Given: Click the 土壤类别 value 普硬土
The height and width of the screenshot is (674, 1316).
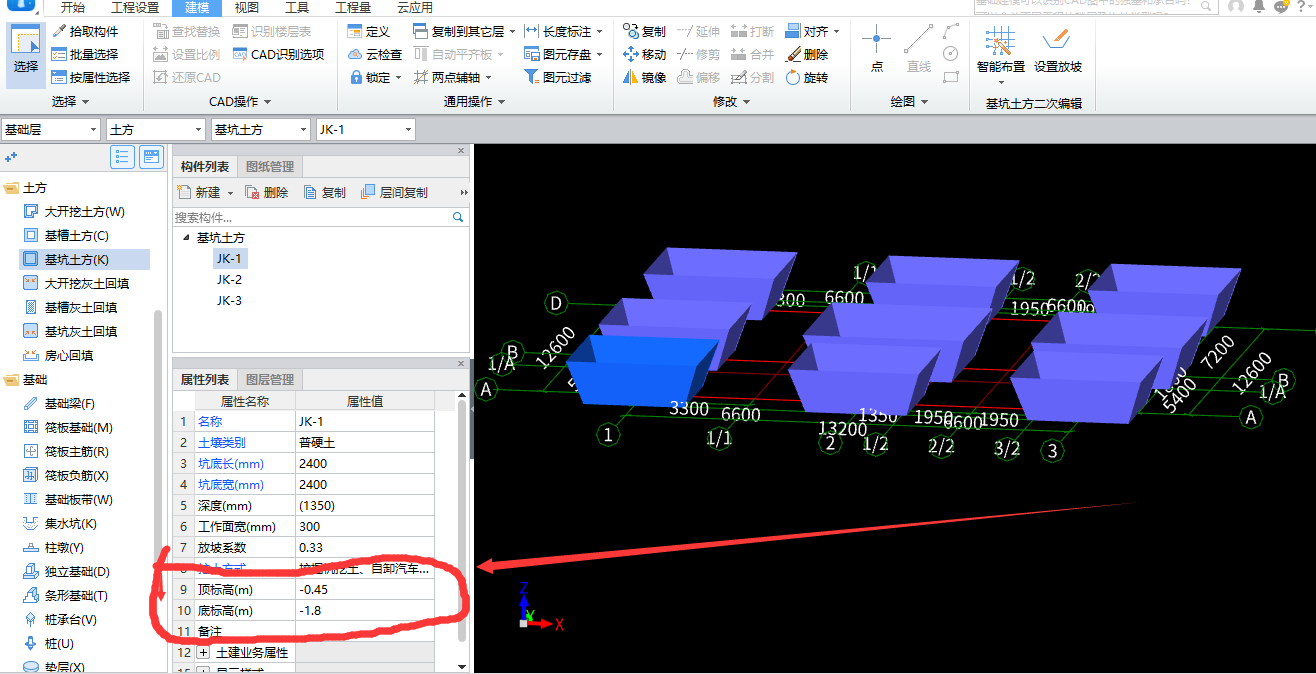Looking at the screenshot, I should (x=365, y=443).
